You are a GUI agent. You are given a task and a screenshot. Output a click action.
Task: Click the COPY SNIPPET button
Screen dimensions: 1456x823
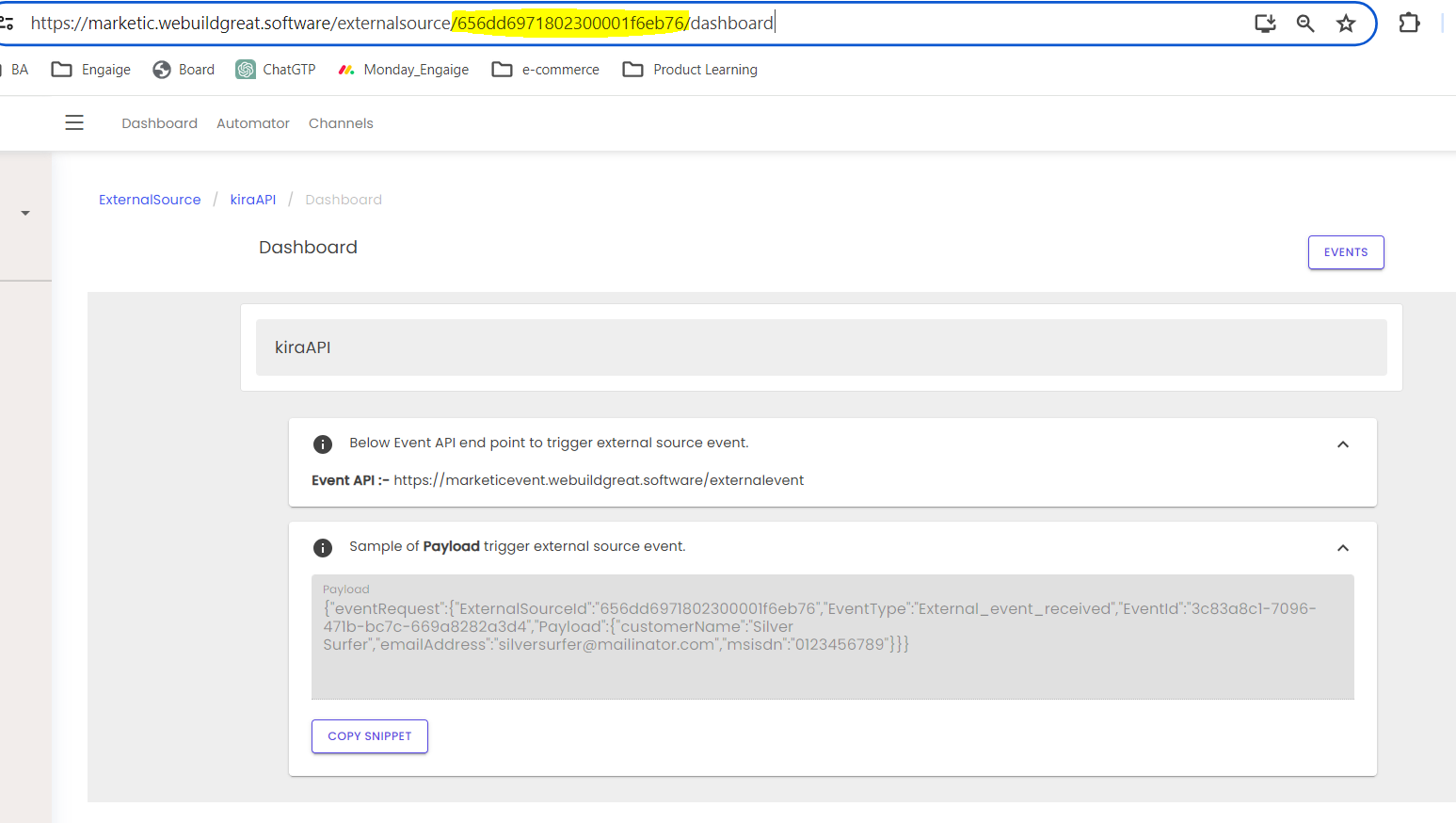370,736
